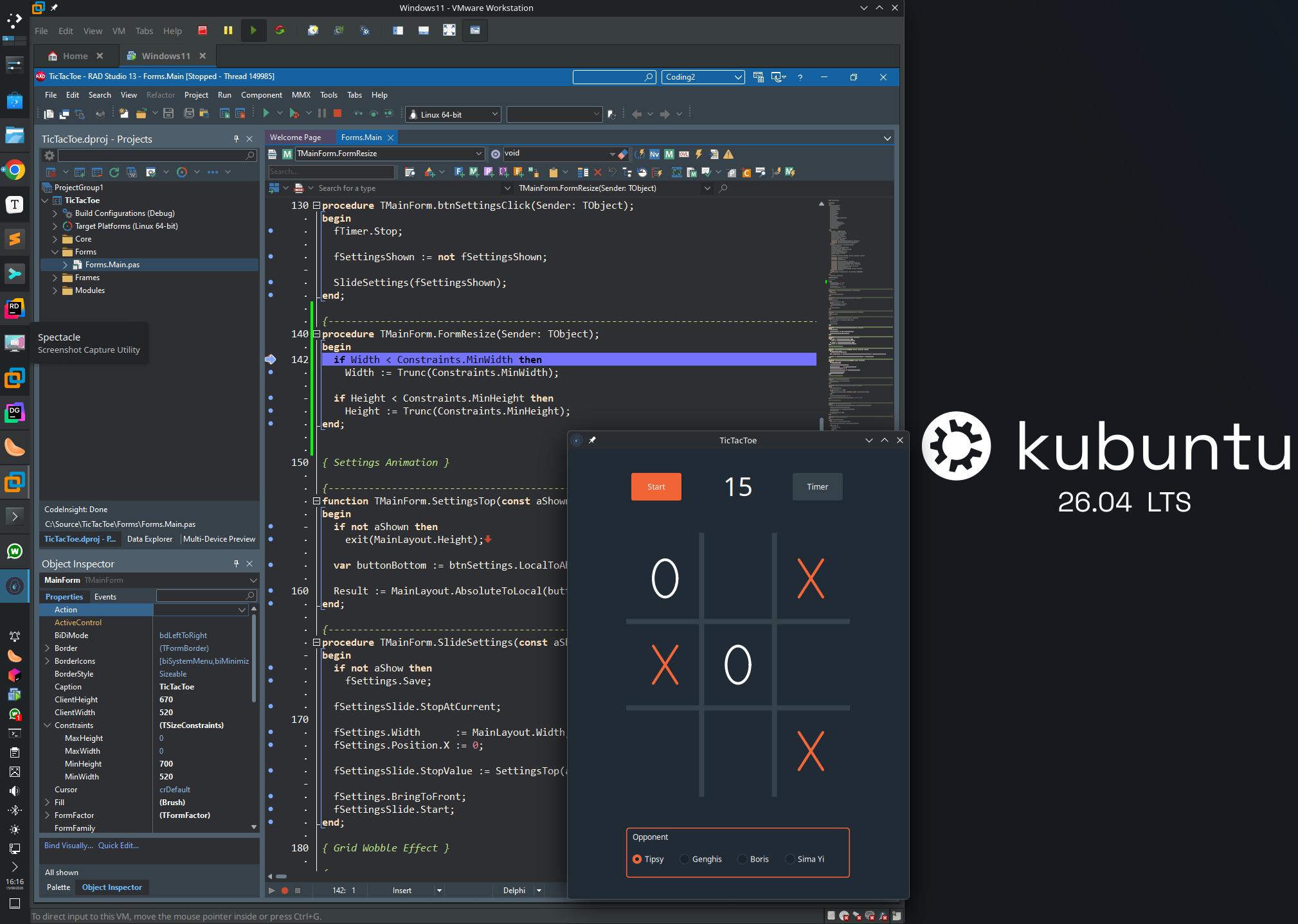Open the Project menu in RAD Studio

point(196,94)
